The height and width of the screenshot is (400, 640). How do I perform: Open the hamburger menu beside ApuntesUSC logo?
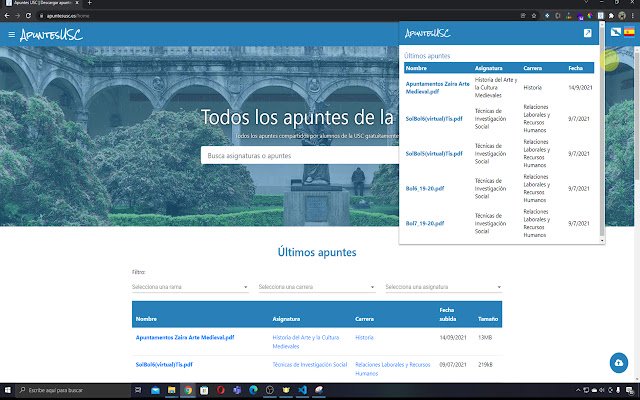tap(11, 35)
